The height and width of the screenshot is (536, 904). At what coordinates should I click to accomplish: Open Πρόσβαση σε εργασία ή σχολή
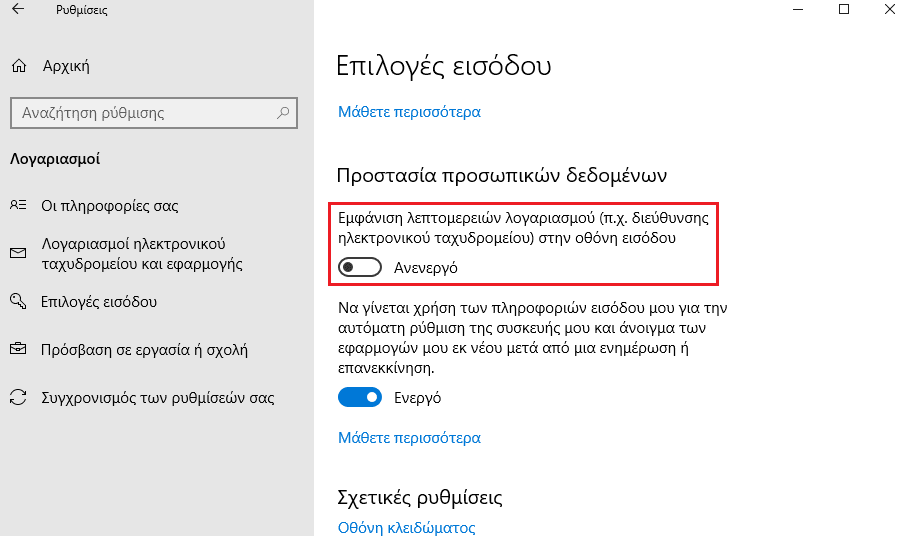144,350
